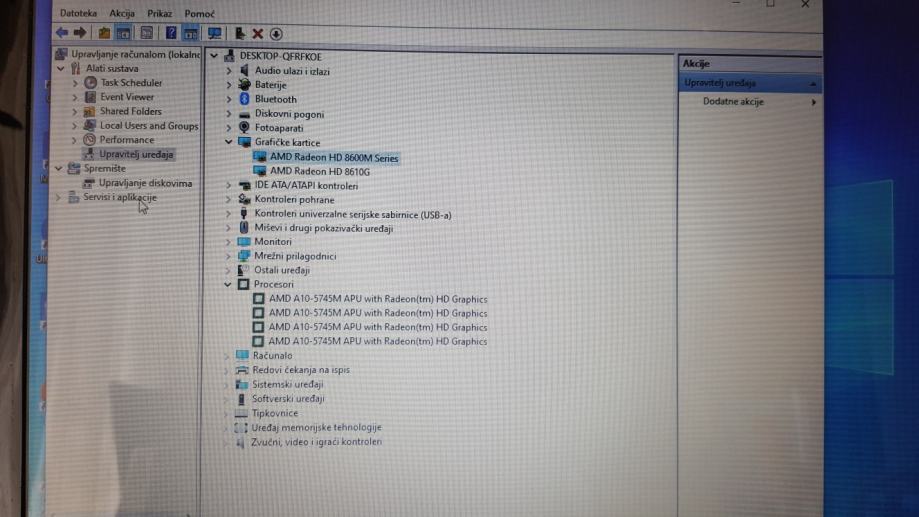
Task: Open the Pomoć menu
Action: (x=199, y=13)
